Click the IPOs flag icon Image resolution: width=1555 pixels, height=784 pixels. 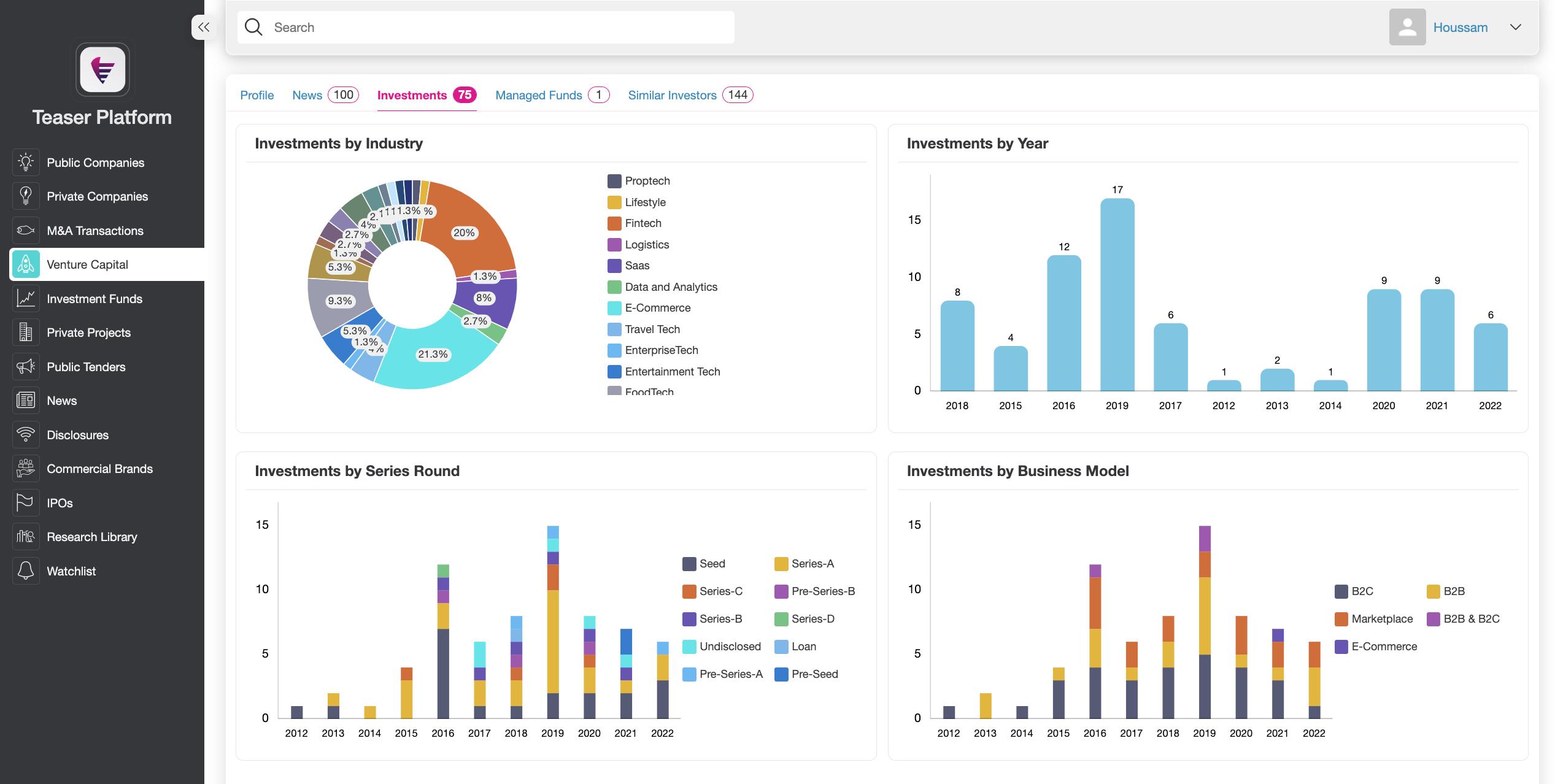26,503
